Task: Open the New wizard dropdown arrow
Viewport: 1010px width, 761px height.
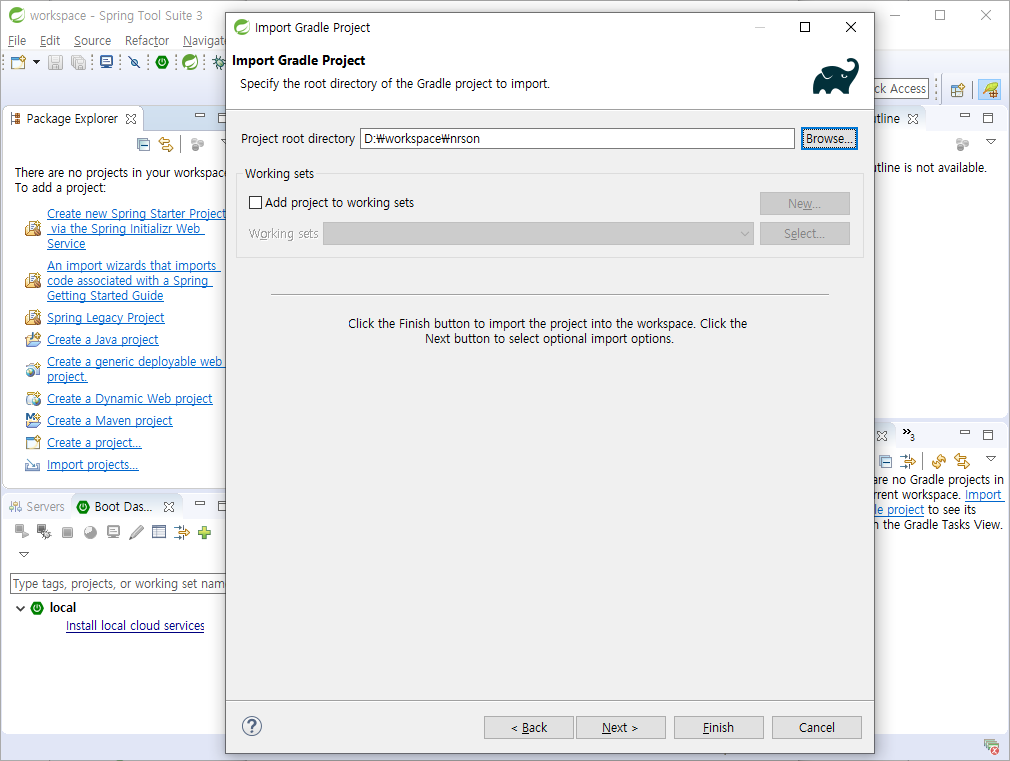Action: 36,62
